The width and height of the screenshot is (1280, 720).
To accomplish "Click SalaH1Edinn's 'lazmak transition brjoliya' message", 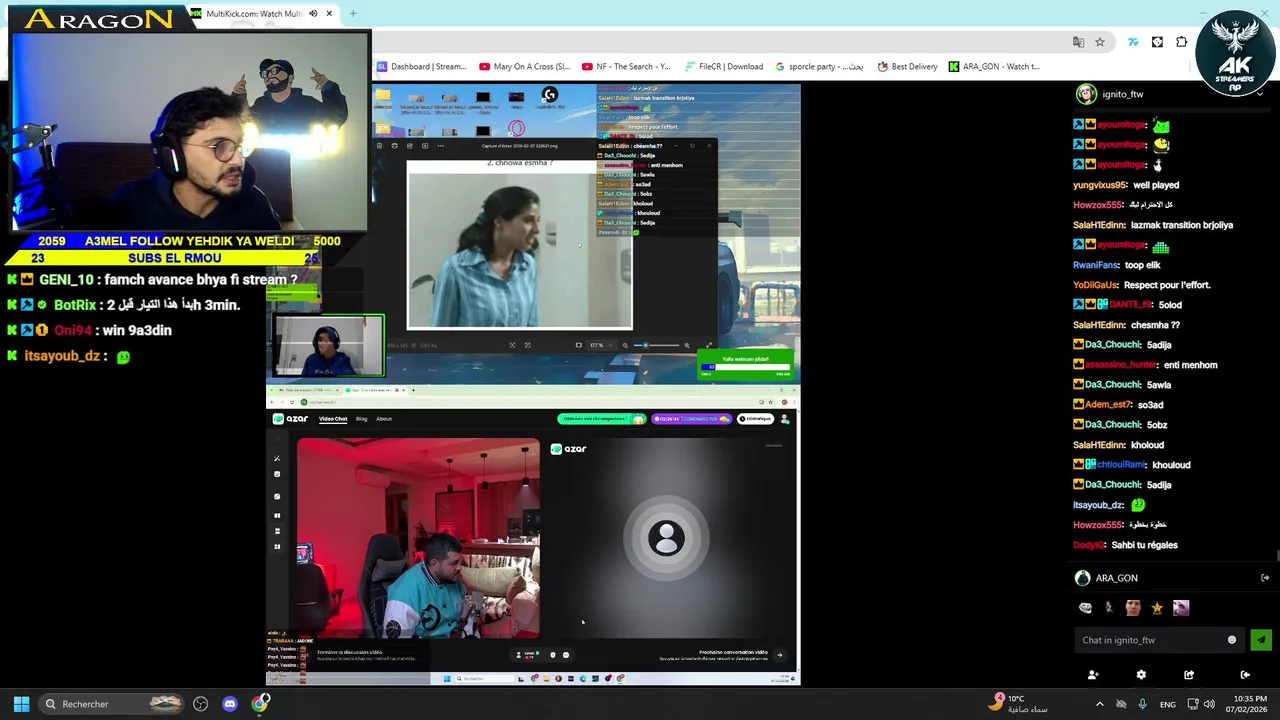I will pos(1181,225).
